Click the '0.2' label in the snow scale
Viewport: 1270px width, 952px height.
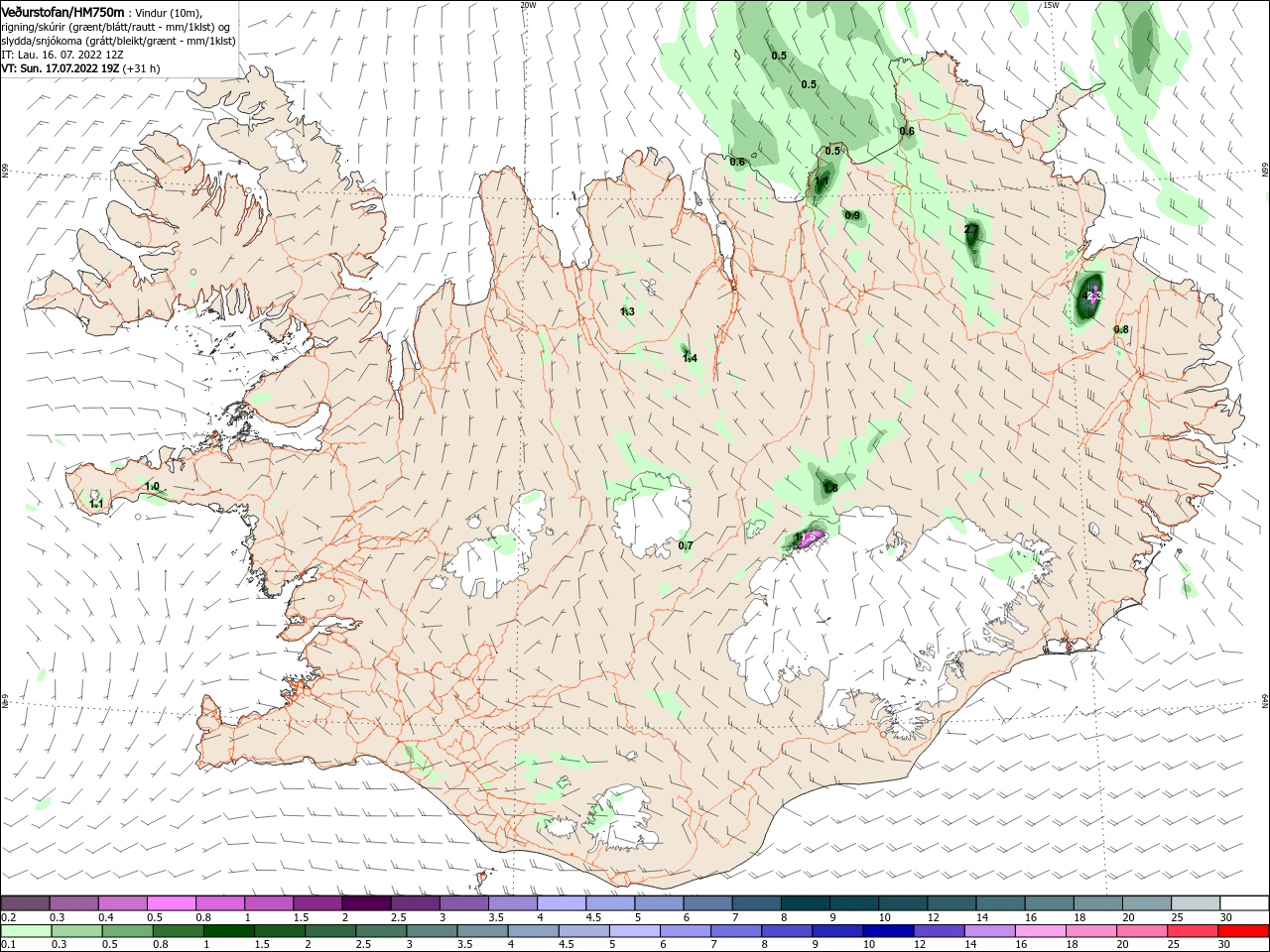[8, 917]
